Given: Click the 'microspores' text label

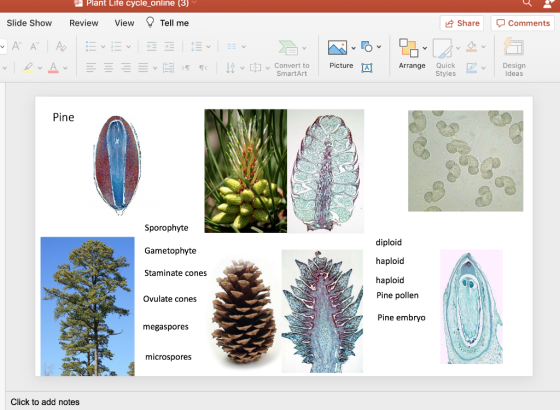Looking at the screenshot, I should pyautogui.click(x=168, y=357).
